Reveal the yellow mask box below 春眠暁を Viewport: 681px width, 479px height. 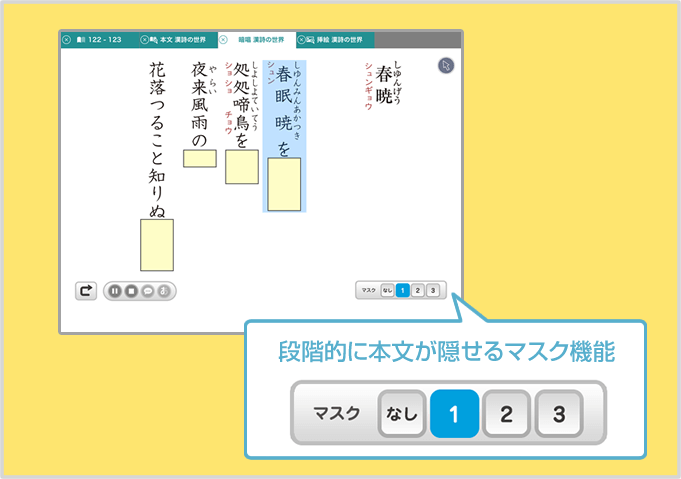tap(284, 184)
